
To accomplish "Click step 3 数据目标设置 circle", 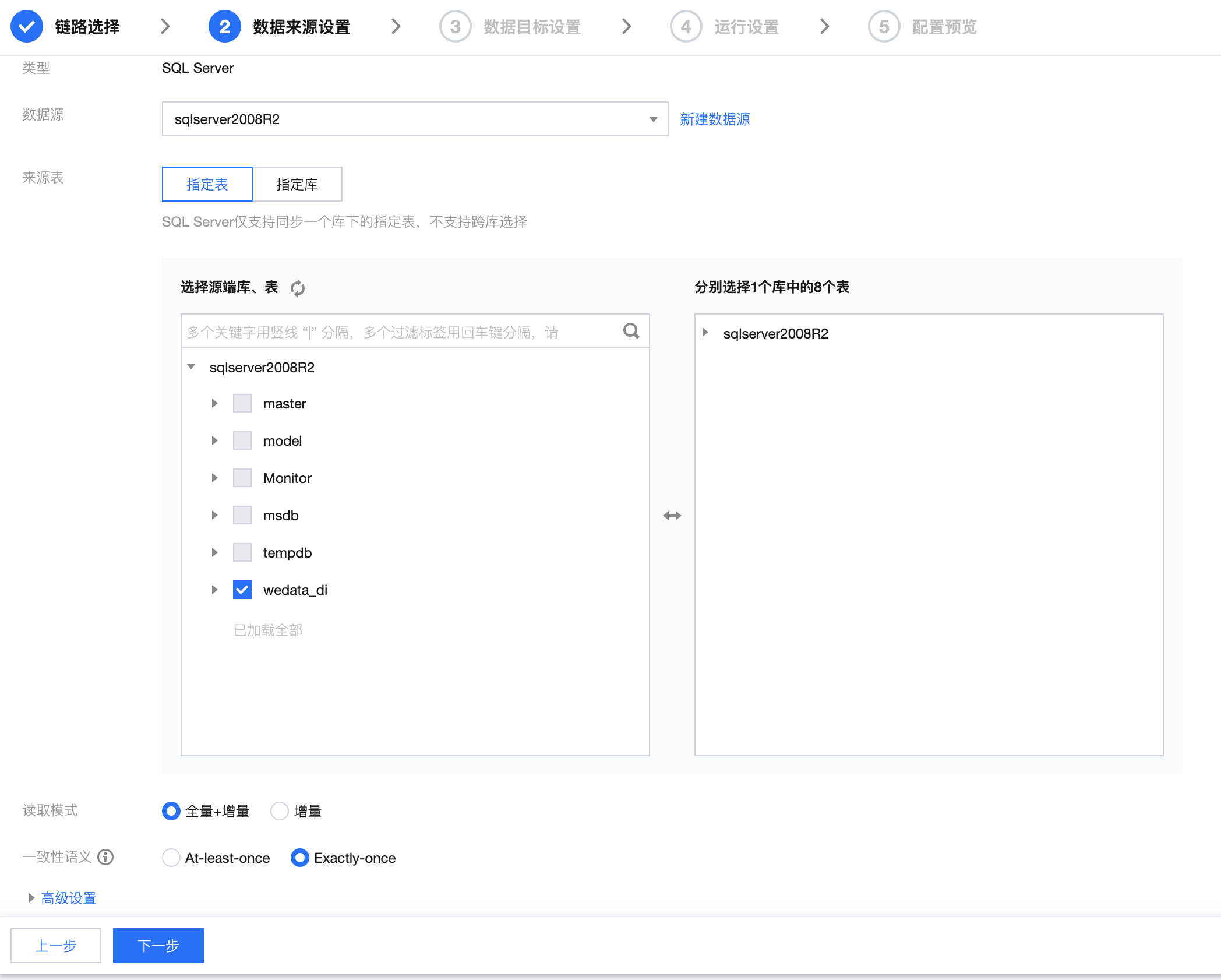I will [x=455, y=27].
